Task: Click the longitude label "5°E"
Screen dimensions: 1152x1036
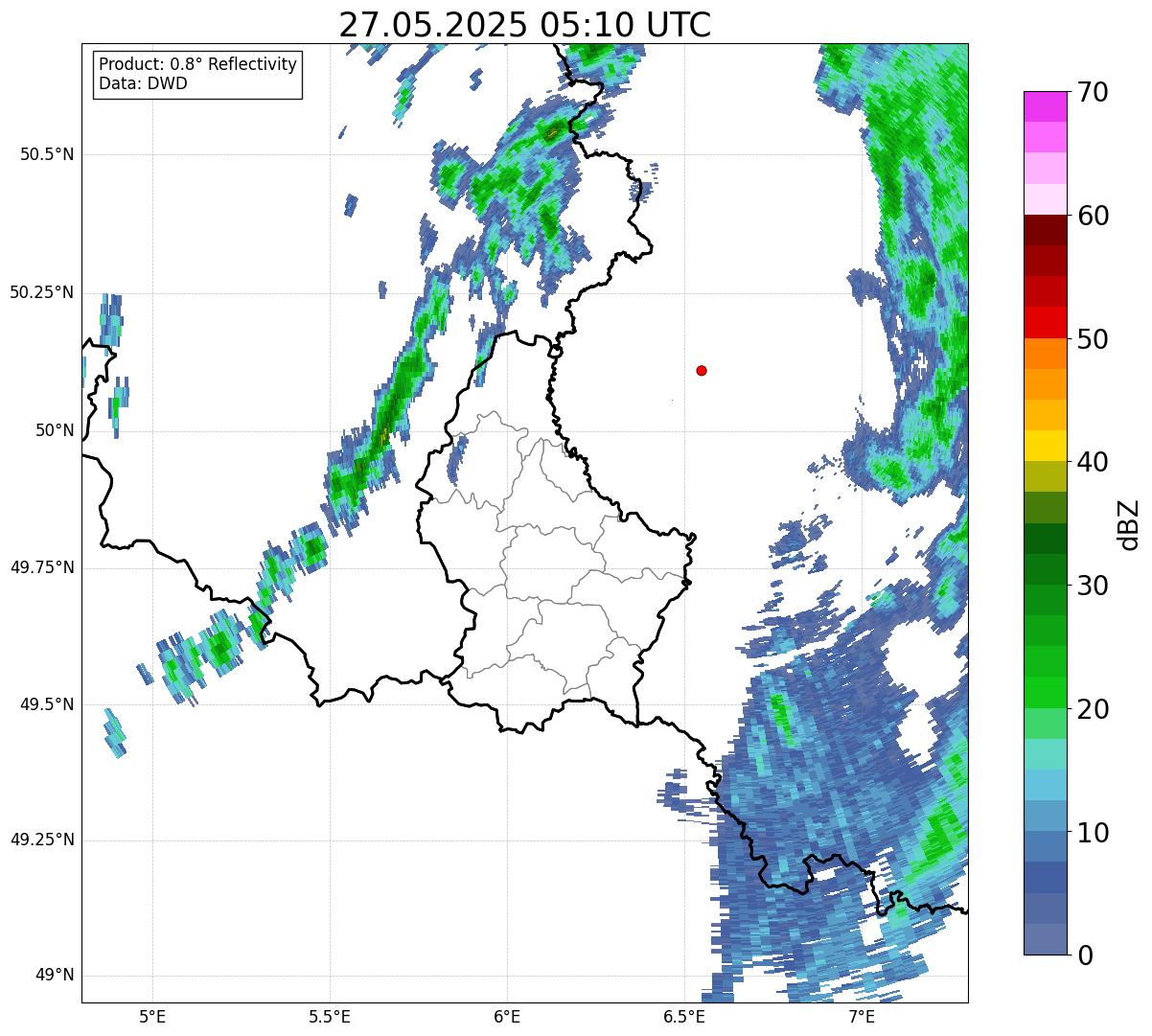Action: pyautogui.click(x=153, y=1016)
